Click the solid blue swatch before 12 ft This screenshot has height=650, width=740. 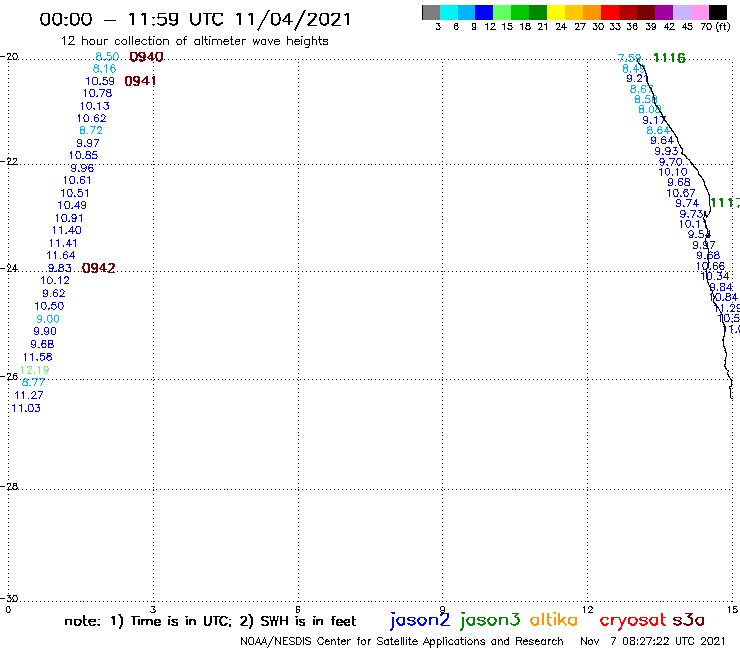(484, 13)
